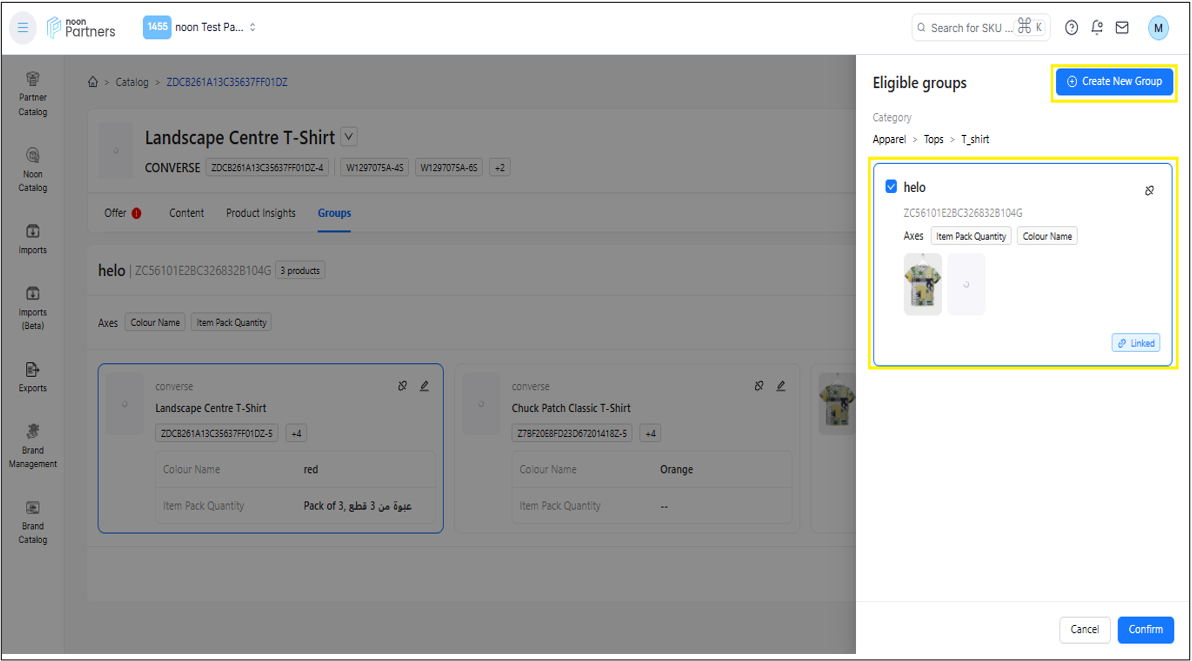Click the Search for SKU field
The width and height of the screenshot is (1192, 661).
click(x=970, y=28)
